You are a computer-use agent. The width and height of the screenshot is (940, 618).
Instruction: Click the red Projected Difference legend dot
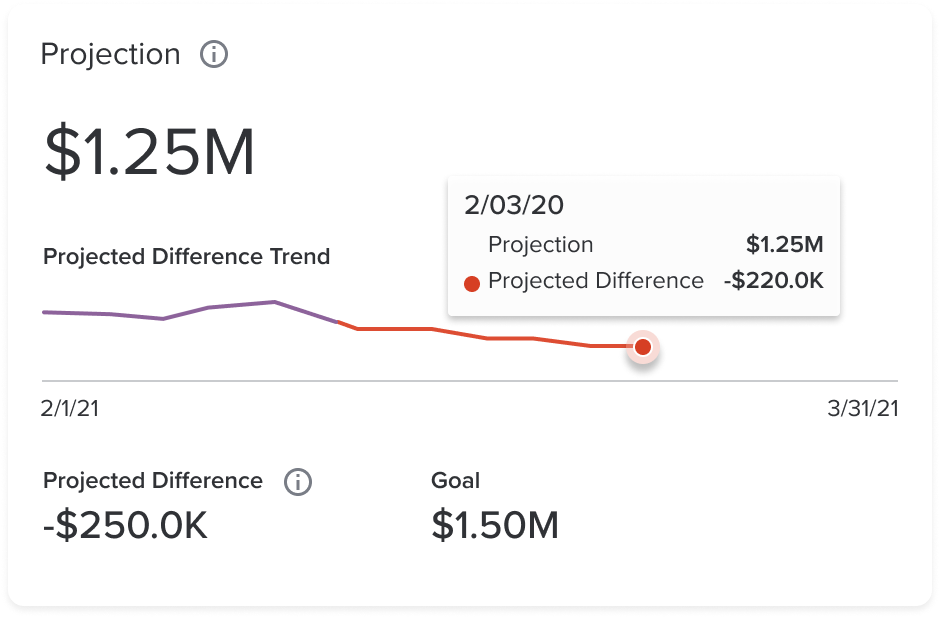(471, 282)
